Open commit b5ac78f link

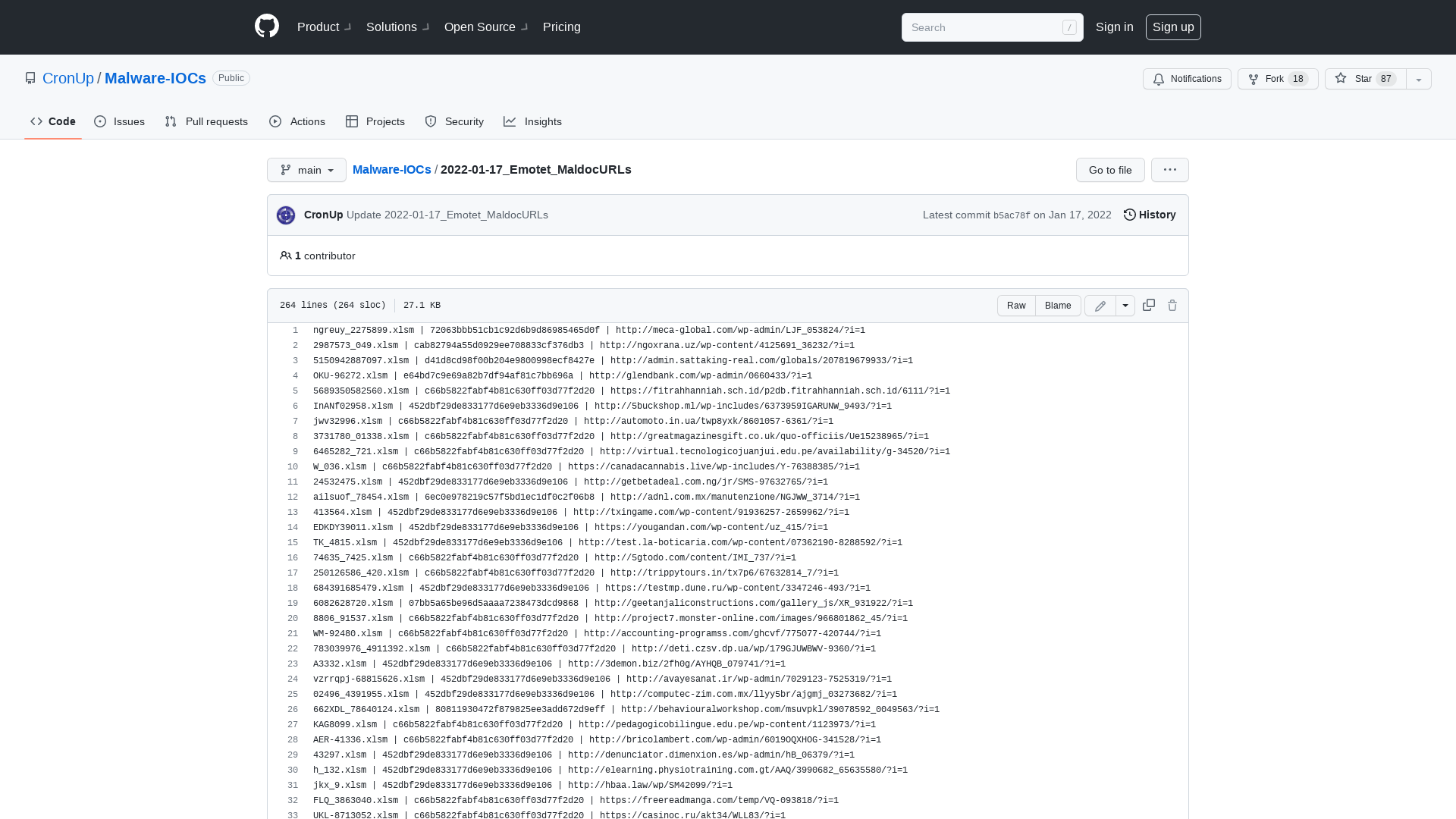tap(1012, 215)
